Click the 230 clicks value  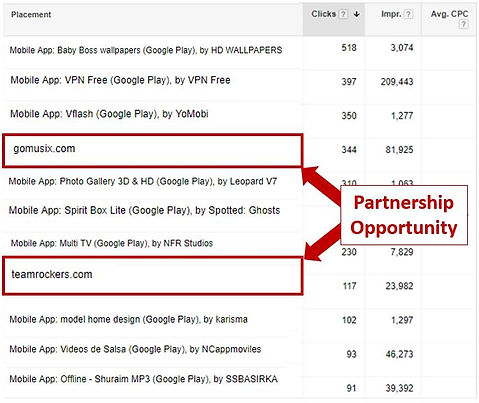point(349,252)
